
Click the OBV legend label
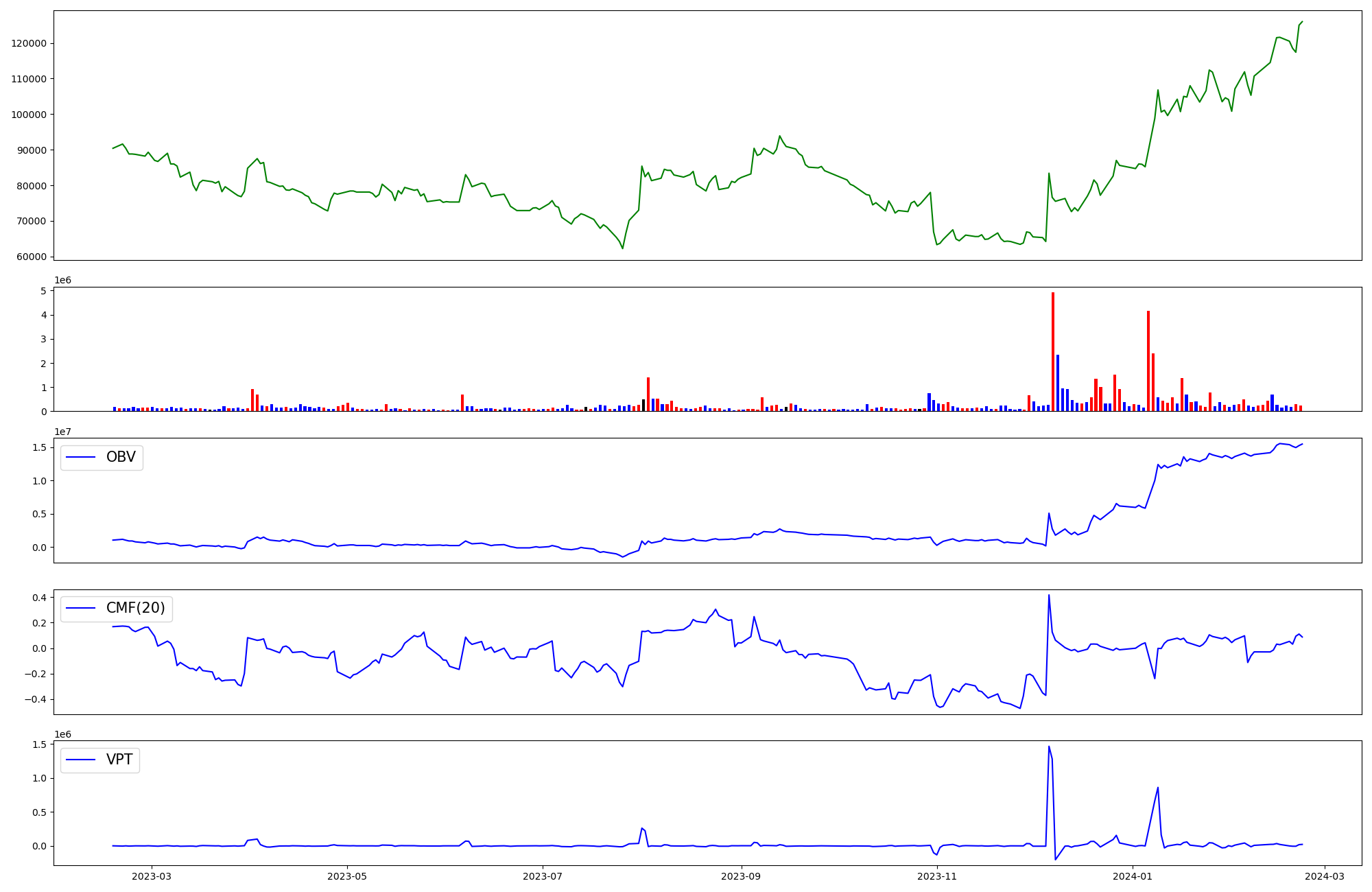tap(121, 457)
